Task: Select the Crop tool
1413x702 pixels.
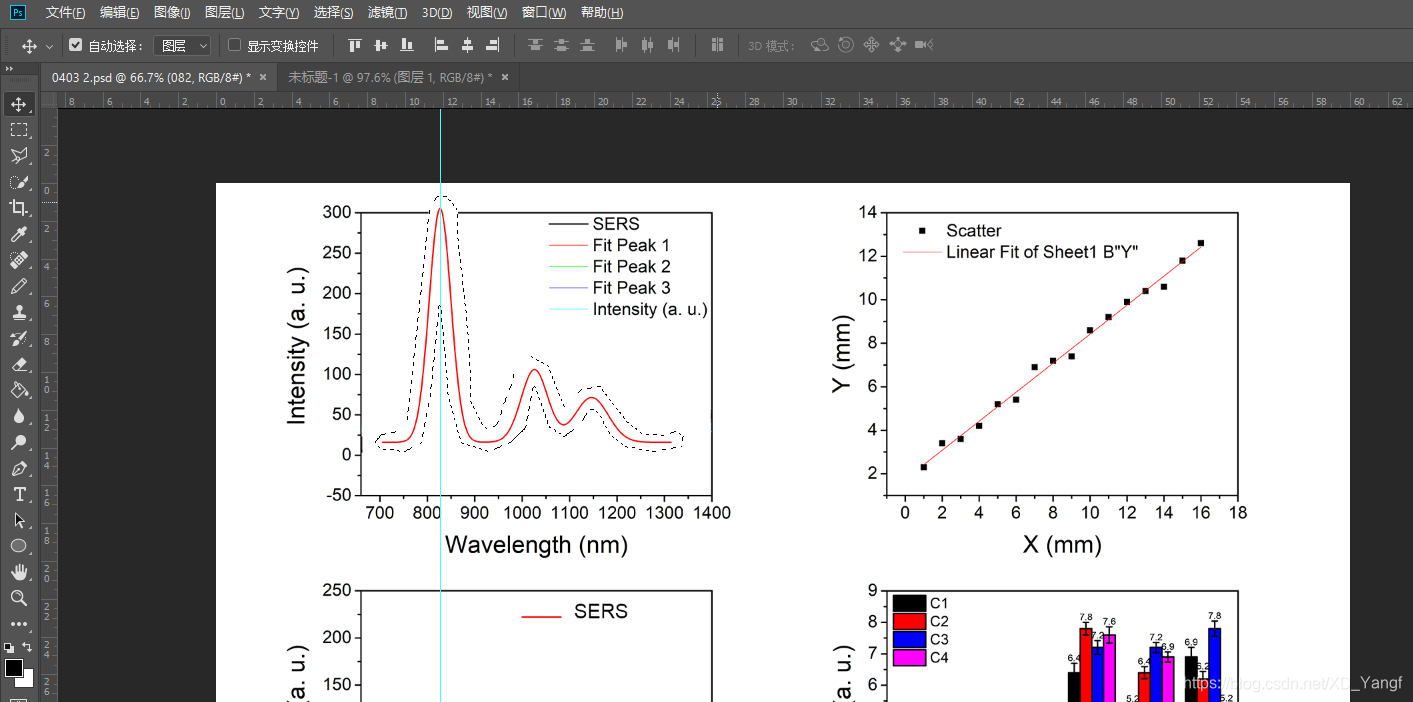Action: [18, 208]
